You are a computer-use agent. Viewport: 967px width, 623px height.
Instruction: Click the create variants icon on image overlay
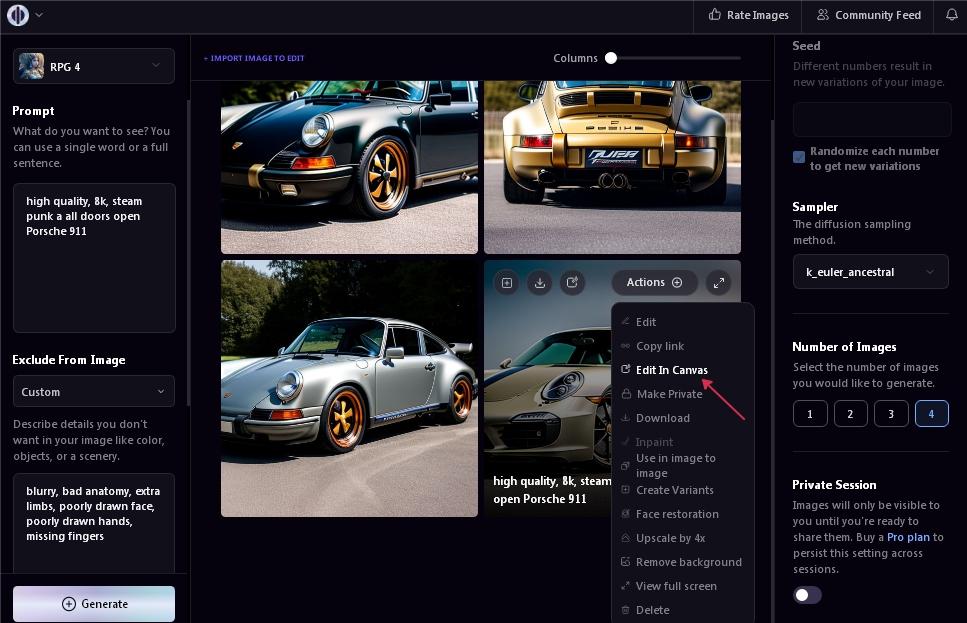(507, 283)
